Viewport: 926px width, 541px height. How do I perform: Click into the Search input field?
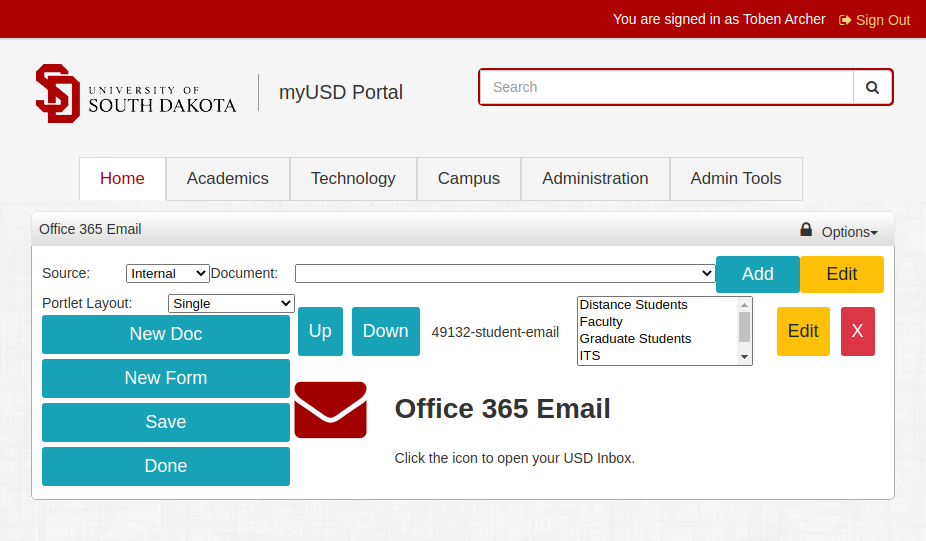point(666,88)
